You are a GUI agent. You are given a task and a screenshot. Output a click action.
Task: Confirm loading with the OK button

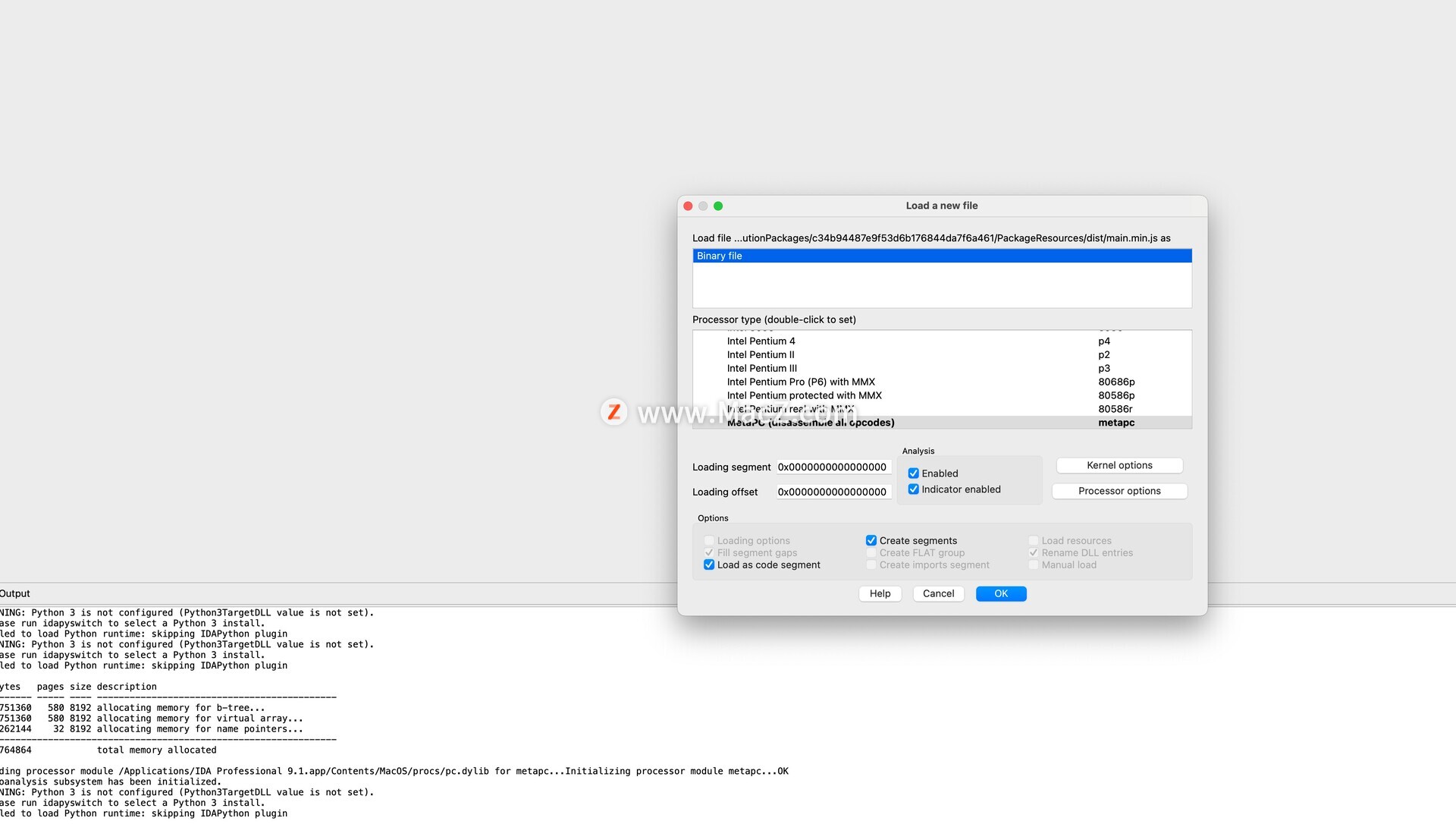pyautogui.click(x=1001, y=594)
